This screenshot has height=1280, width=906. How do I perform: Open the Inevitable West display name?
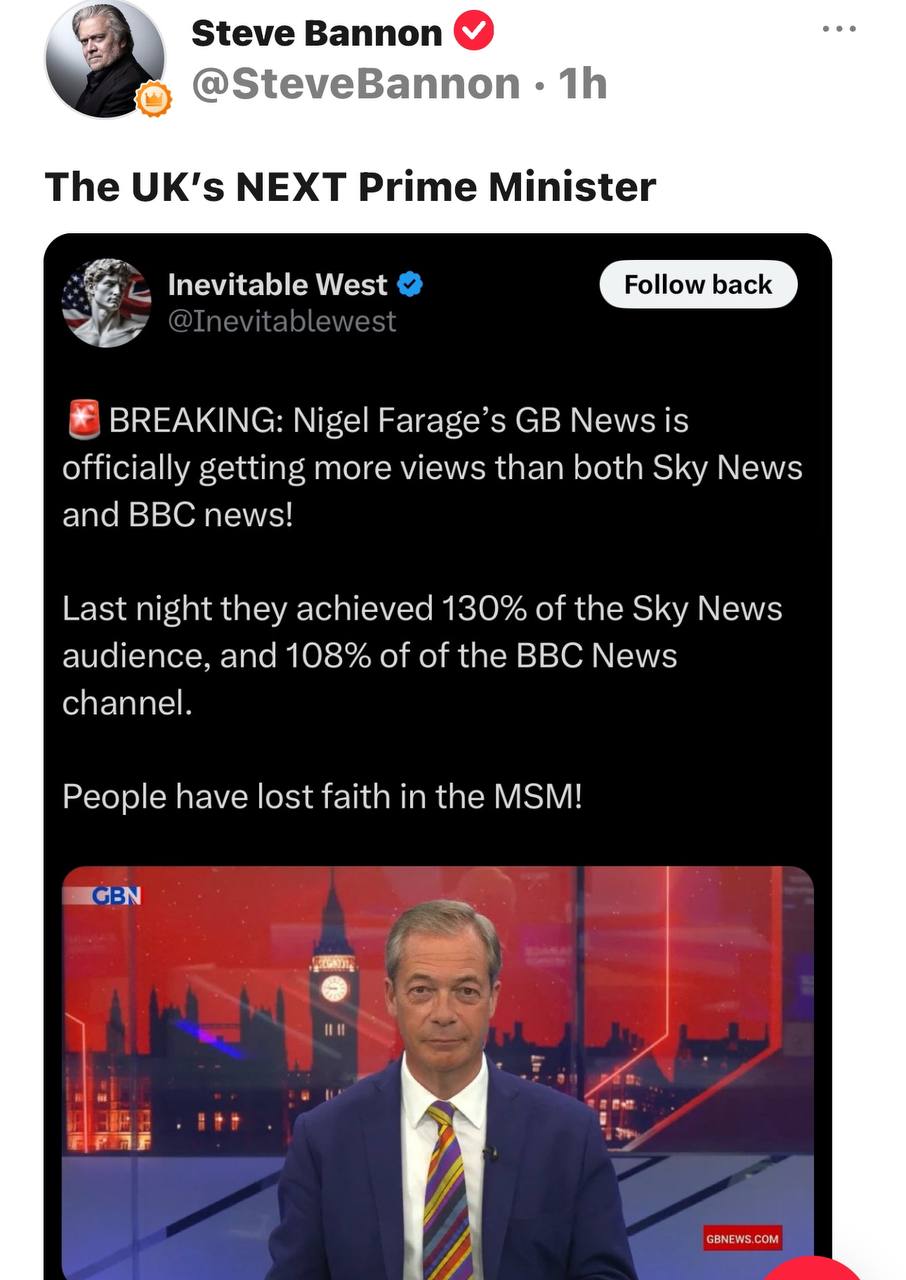[277, 285]
